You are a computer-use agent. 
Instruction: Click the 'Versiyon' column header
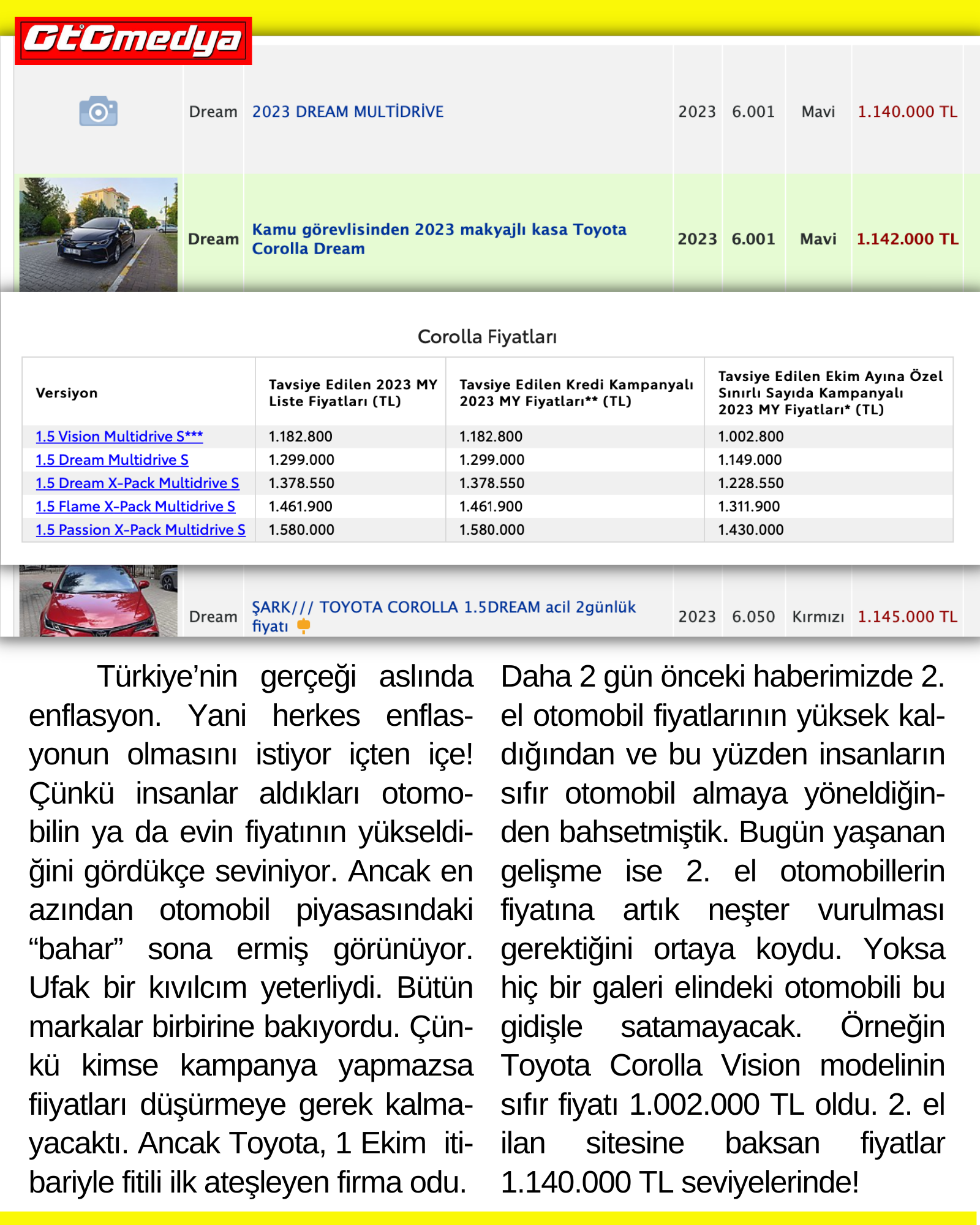click(x=67, y=393)
